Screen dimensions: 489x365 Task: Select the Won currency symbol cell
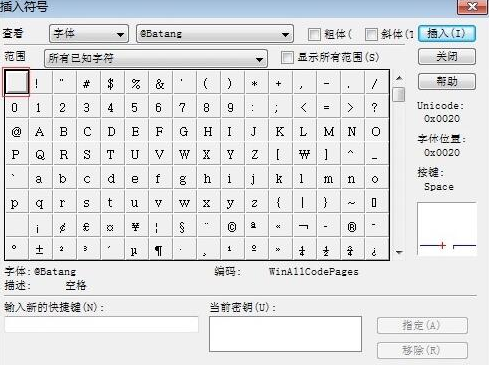(305, 155)
